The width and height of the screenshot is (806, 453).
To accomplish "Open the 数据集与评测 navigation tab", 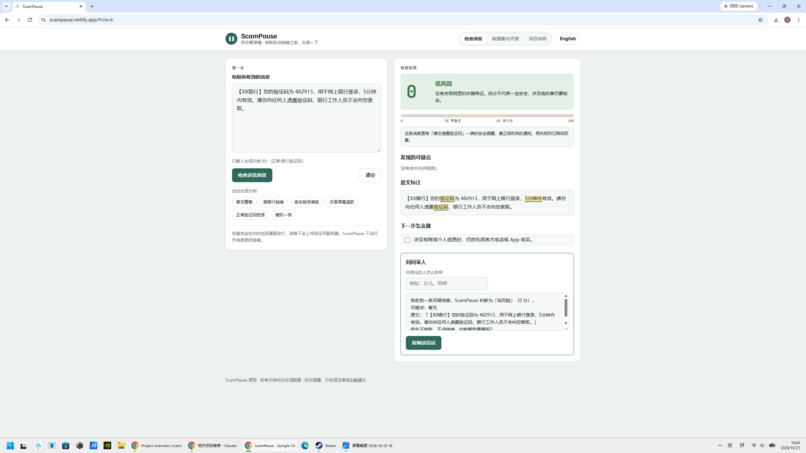I will (x=505, y=39).
